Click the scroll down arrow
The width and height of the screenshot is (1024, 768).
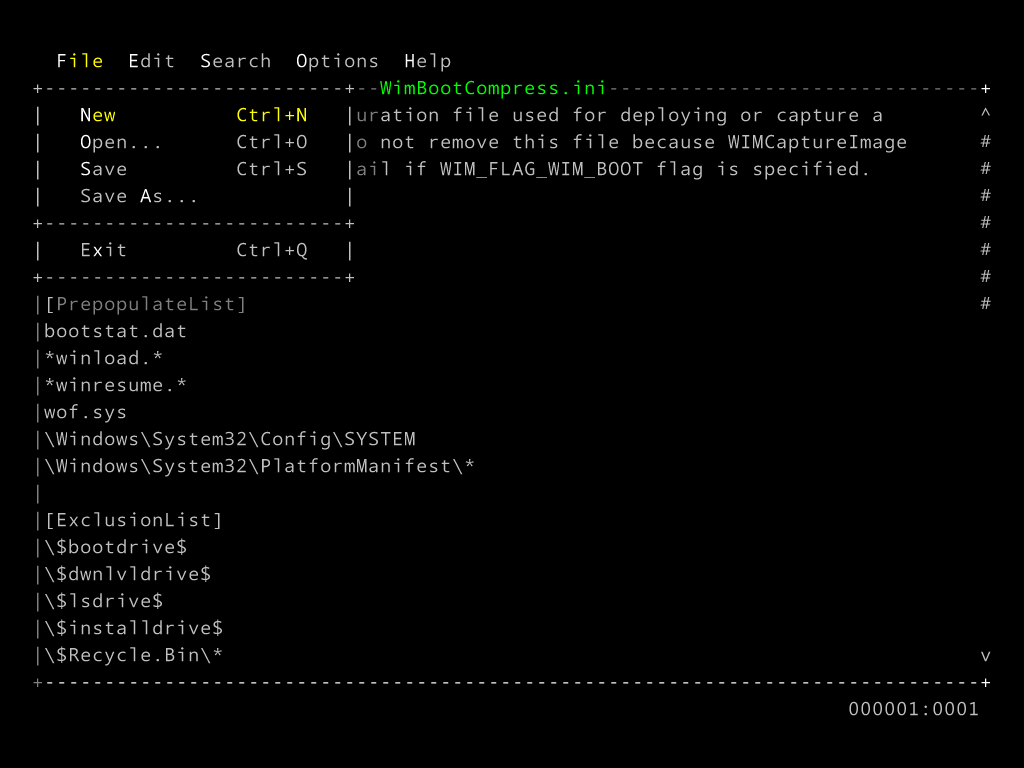pyautogui.click(x=986, y=656)
